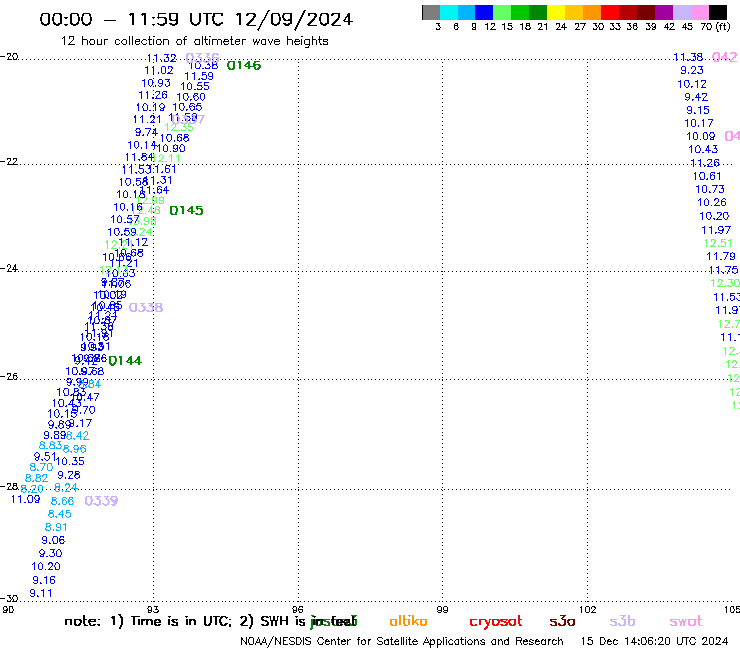This screenshot has height=650, width=740.
Task: Click the wave height value 9.42
Action: click(696, 97)
